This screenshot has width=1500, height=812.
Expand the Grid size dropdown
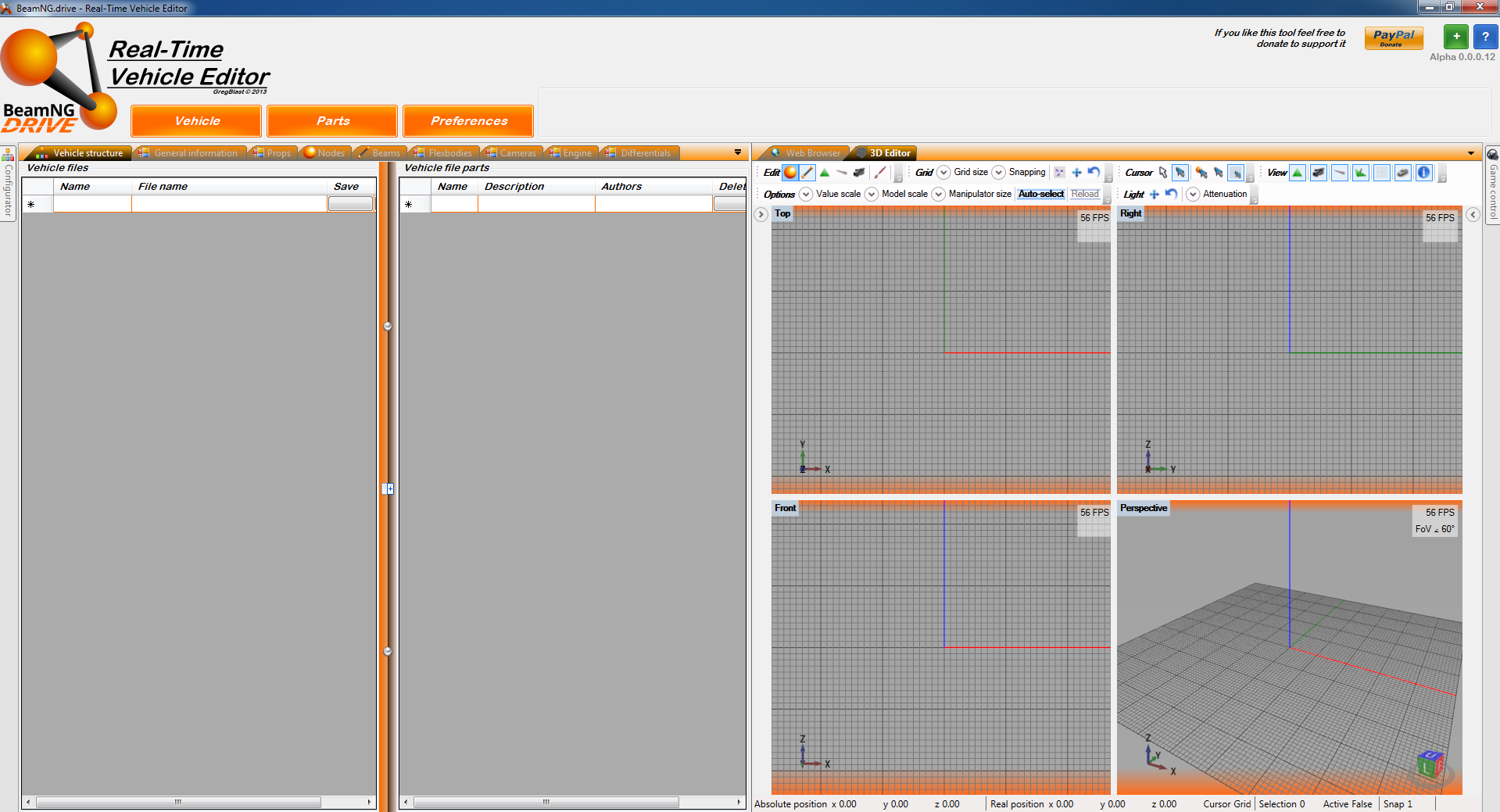click(x=943, y=173)
